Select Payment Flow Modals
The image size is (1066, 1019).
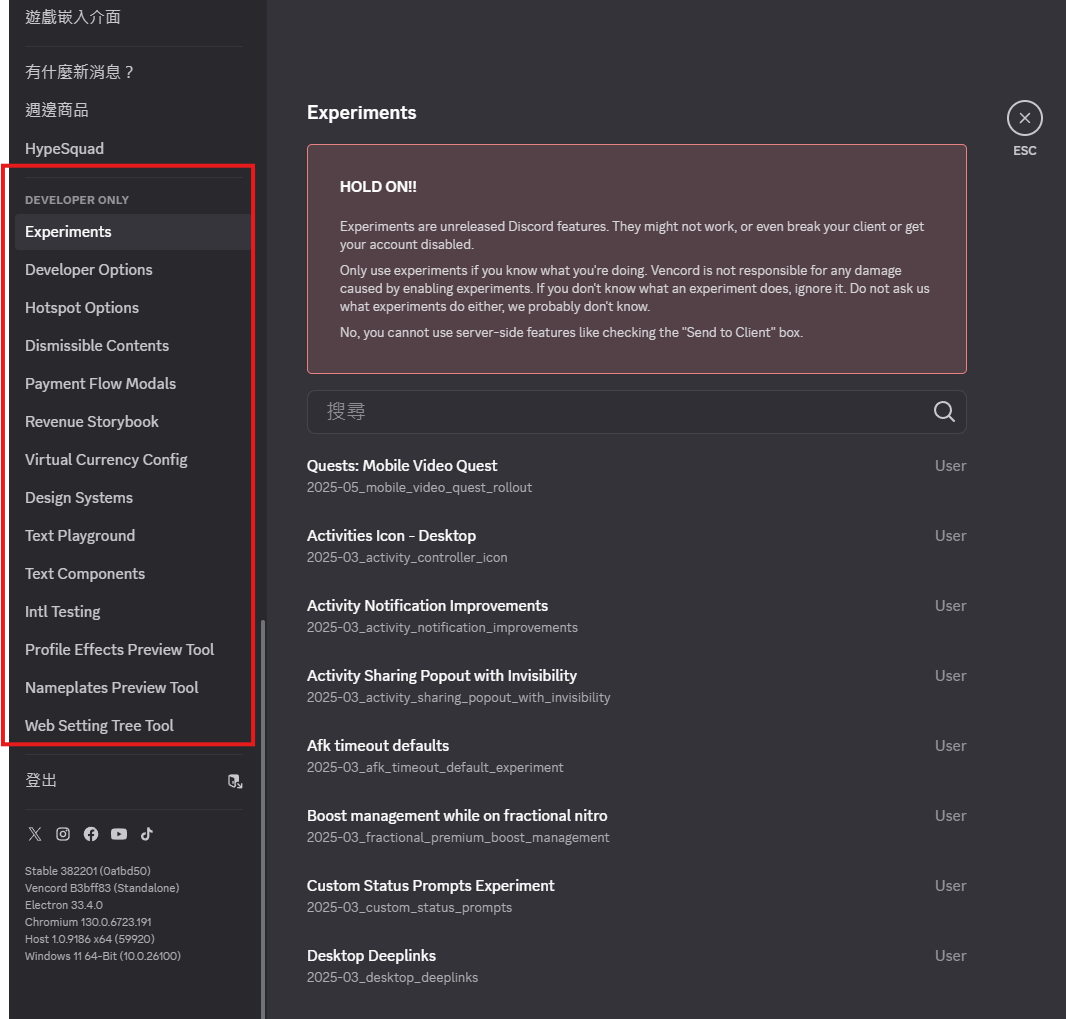(x=133, y=384)
